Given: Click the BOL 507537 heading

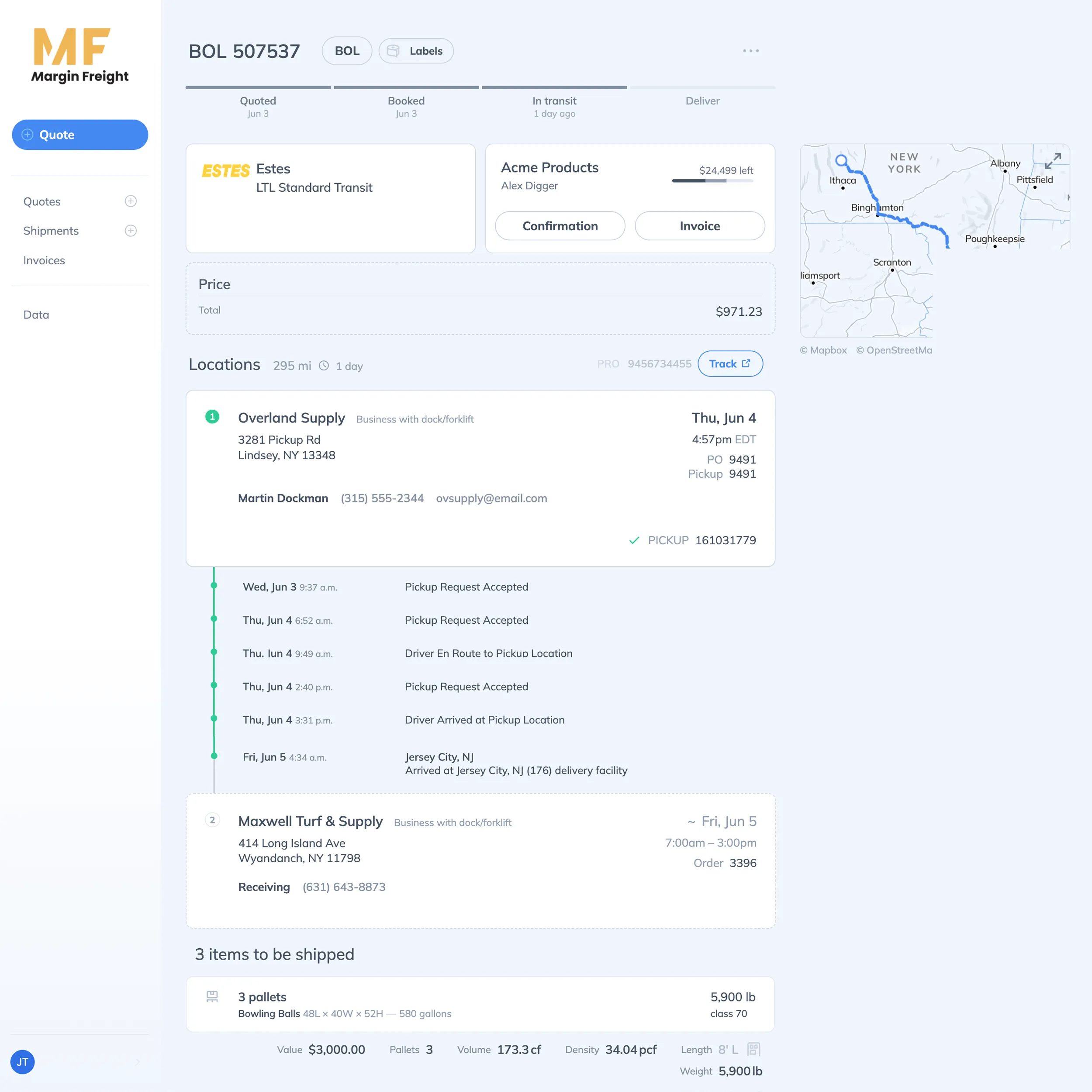Looking at the screenshot, I should (244, 52).
